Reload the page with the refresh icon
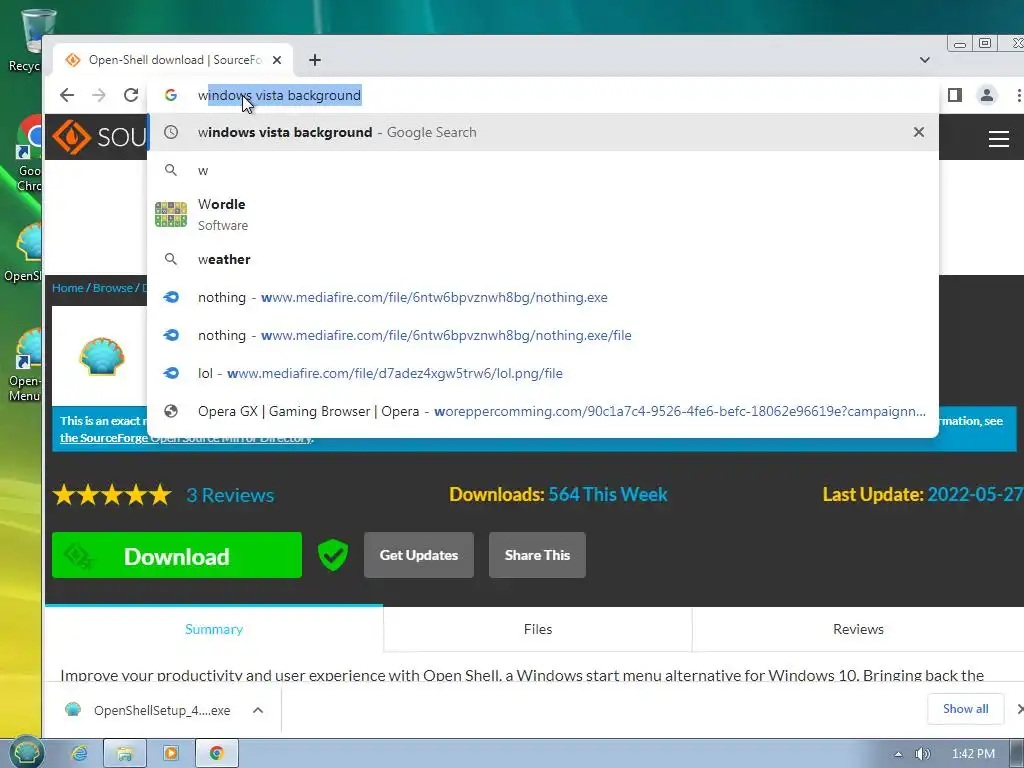The image size is (1024, 768). pos(131,95)
